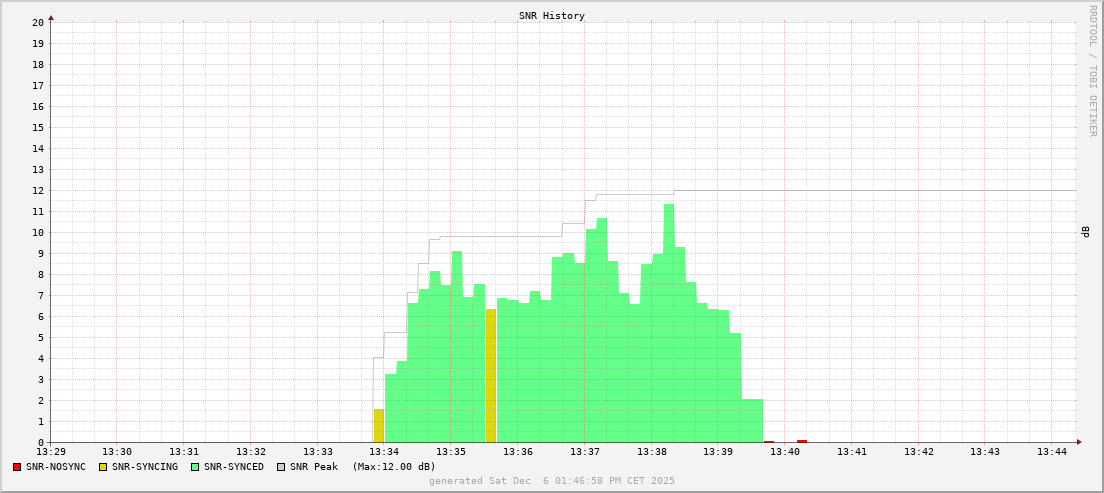Image resolution: width=1104 pixels, height=493 pixels.
Task: Click the tall yellow bar past 13:35
Action: (x=491, y=376)
